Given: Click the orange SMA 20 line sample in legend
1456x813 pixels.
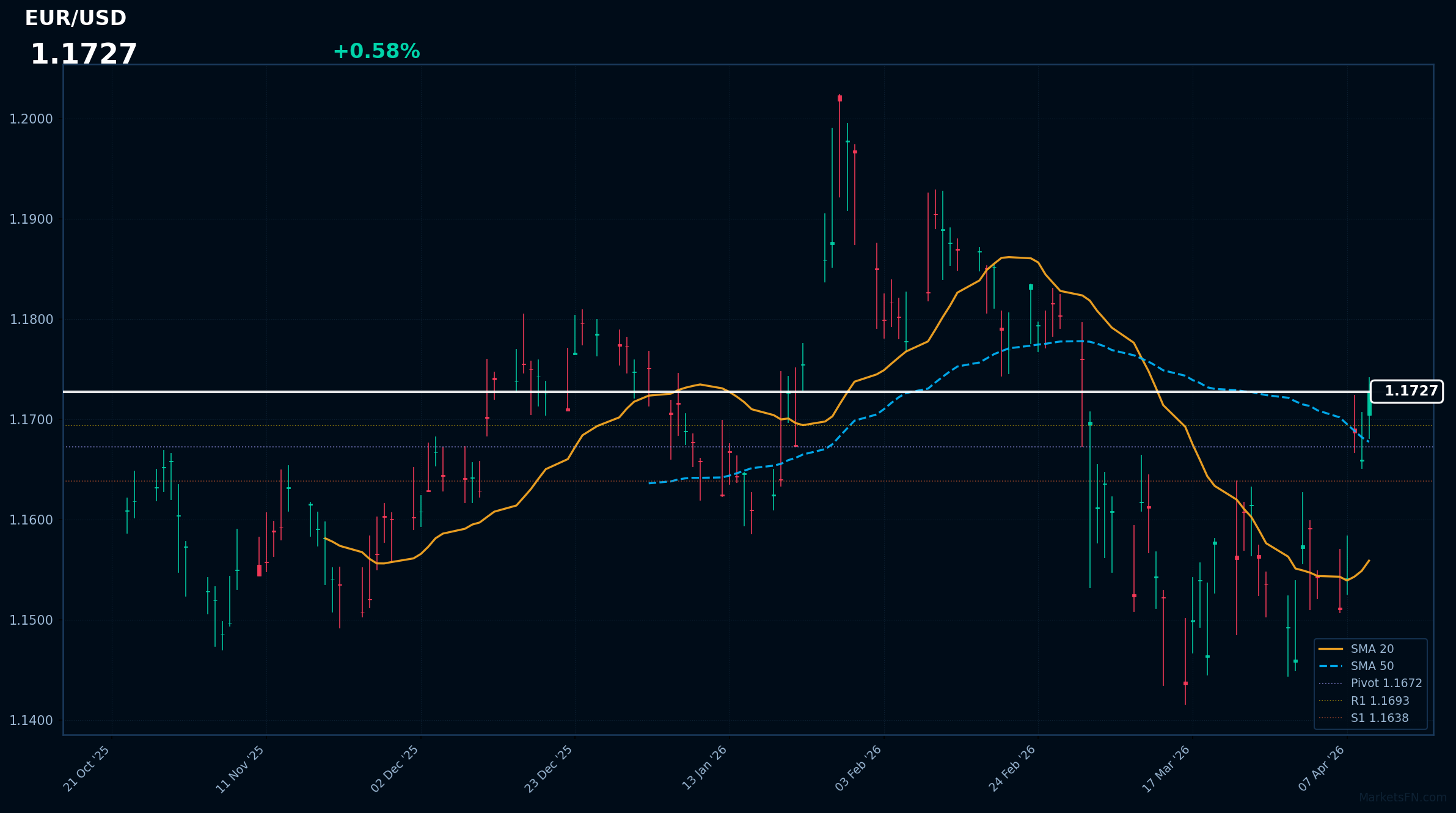Looking at the screenshot, I should 1331,649.
